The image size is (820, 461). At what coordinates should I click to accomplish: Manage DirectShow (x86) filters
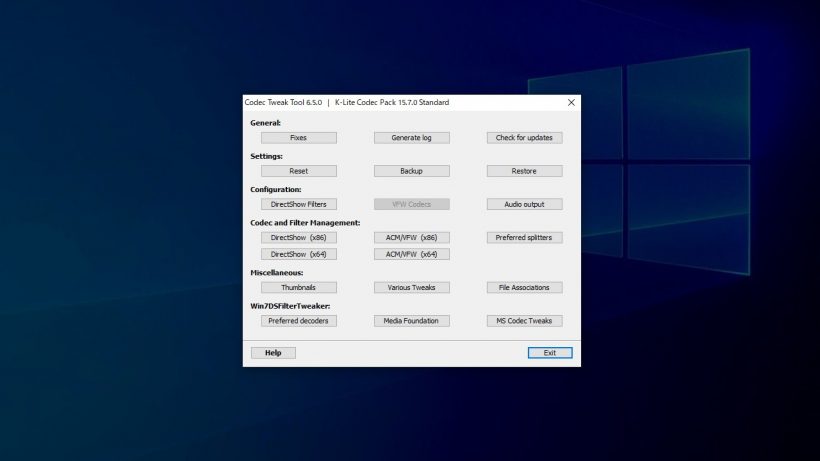tap(299, 238)
